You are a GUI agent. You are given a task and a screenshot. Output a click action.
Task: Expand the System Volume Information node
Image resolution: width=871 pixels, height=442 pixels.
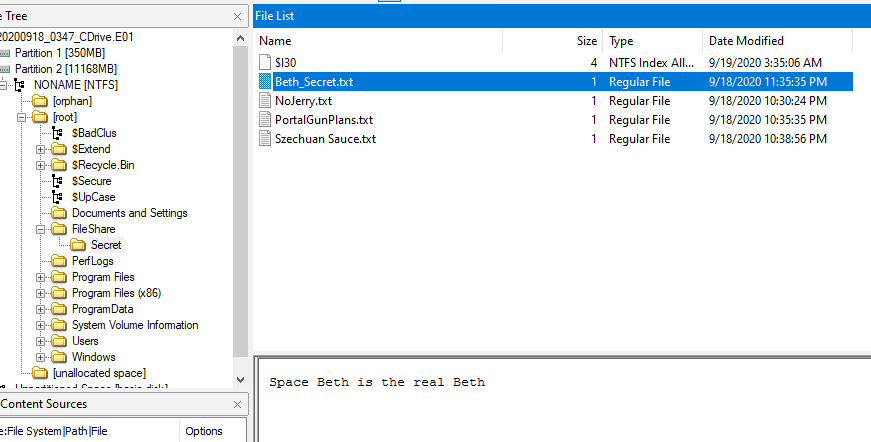coord(41,325)
